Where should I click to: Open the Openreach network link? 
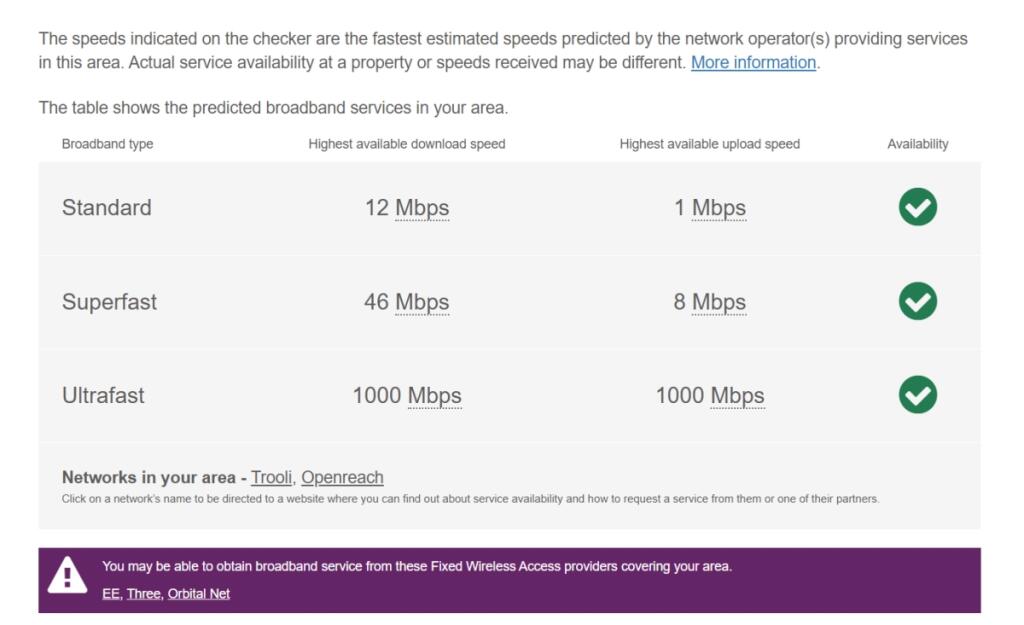[342, 477]
